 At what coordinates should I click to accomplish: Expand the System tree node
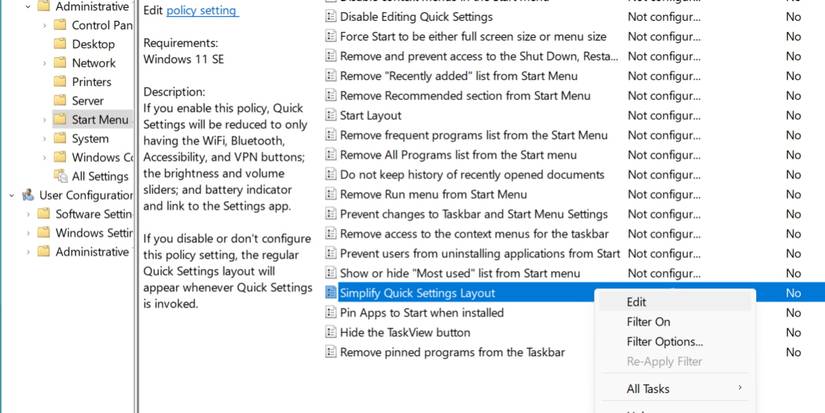click(x=45, y=139)
